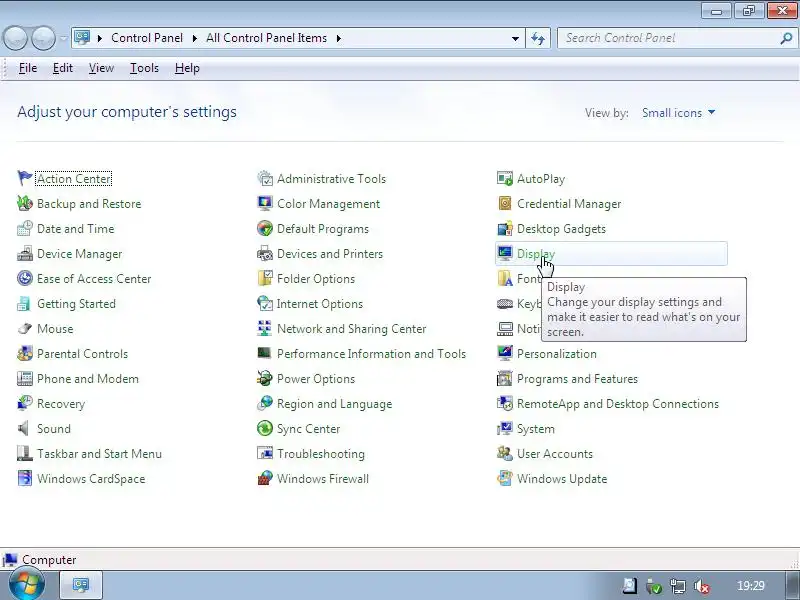Click the Color Management monitor icon

pyautogui.click(x=265, y=203)
